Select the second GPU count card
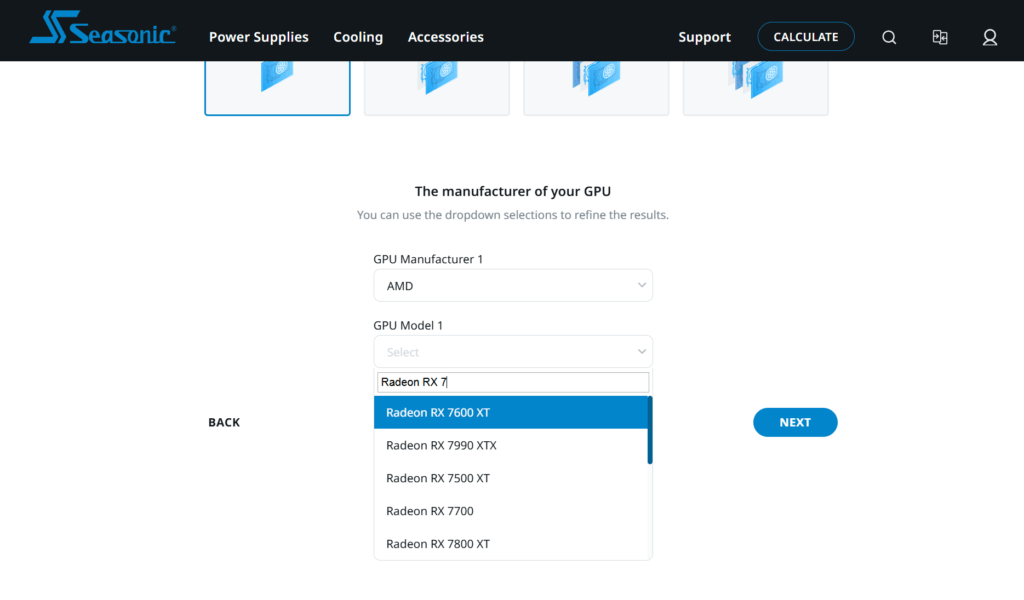The image size is (1024, 600). (437, 87)
